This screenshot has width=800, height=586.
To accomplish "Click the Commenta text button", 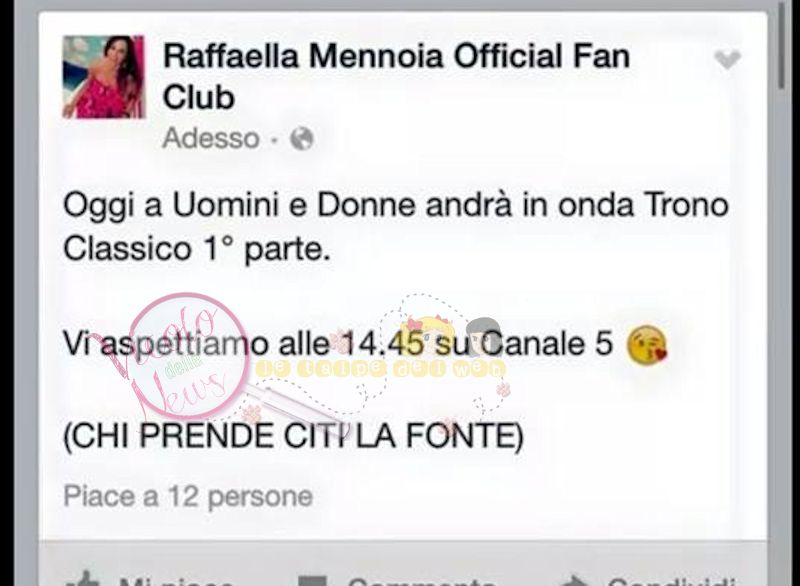I will tap(421, 581).
